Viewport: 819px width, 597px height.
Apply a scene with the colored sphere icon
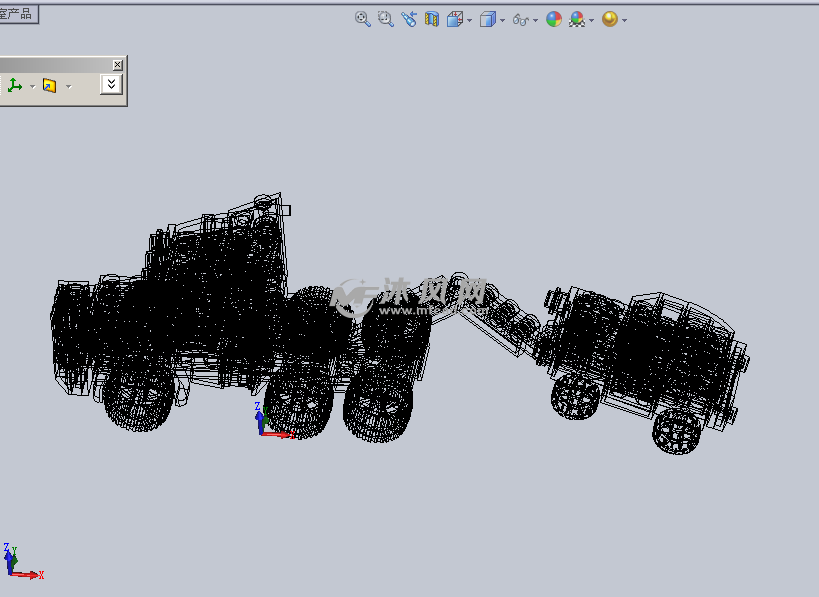coord(553,19)
